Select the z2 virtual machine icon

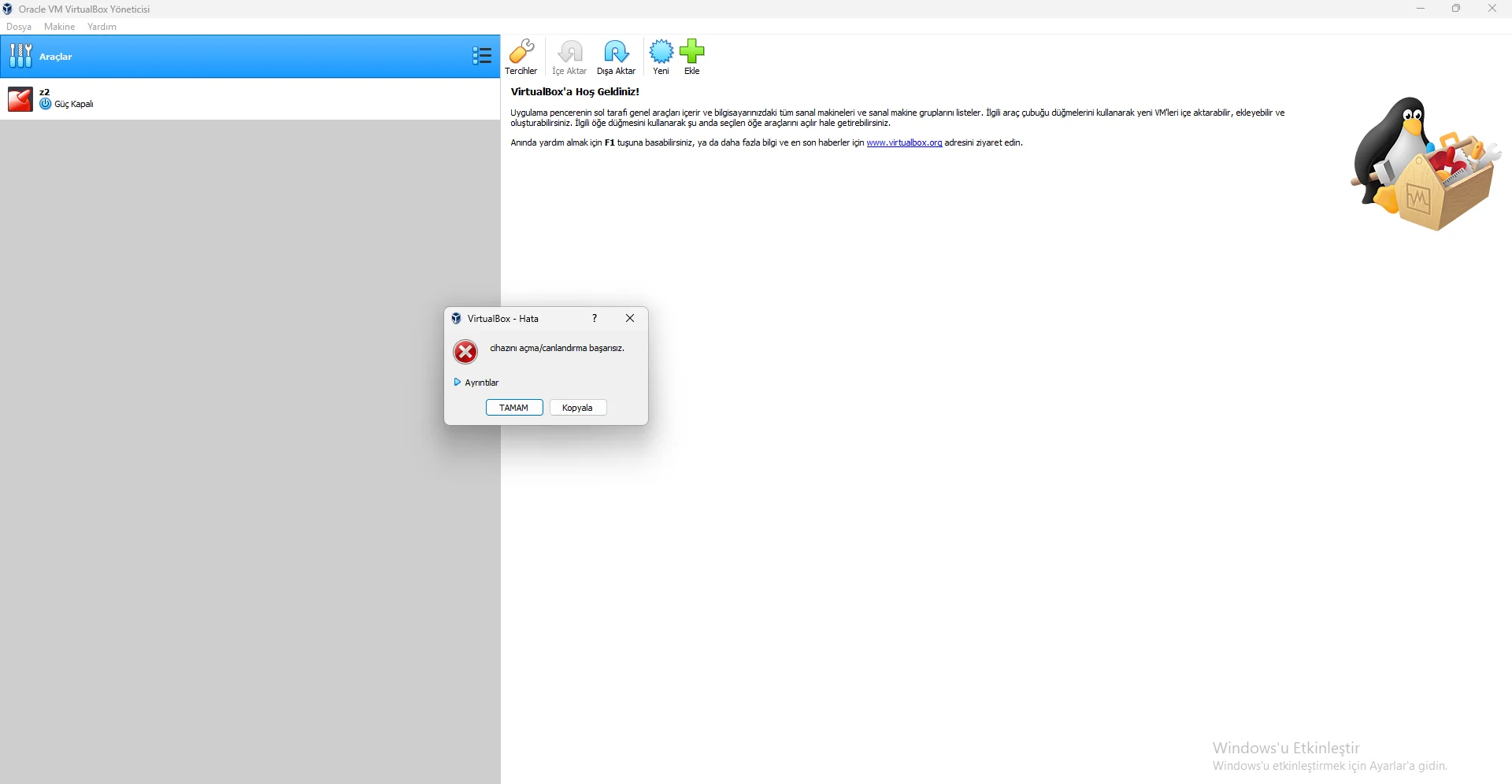point(20,99)
